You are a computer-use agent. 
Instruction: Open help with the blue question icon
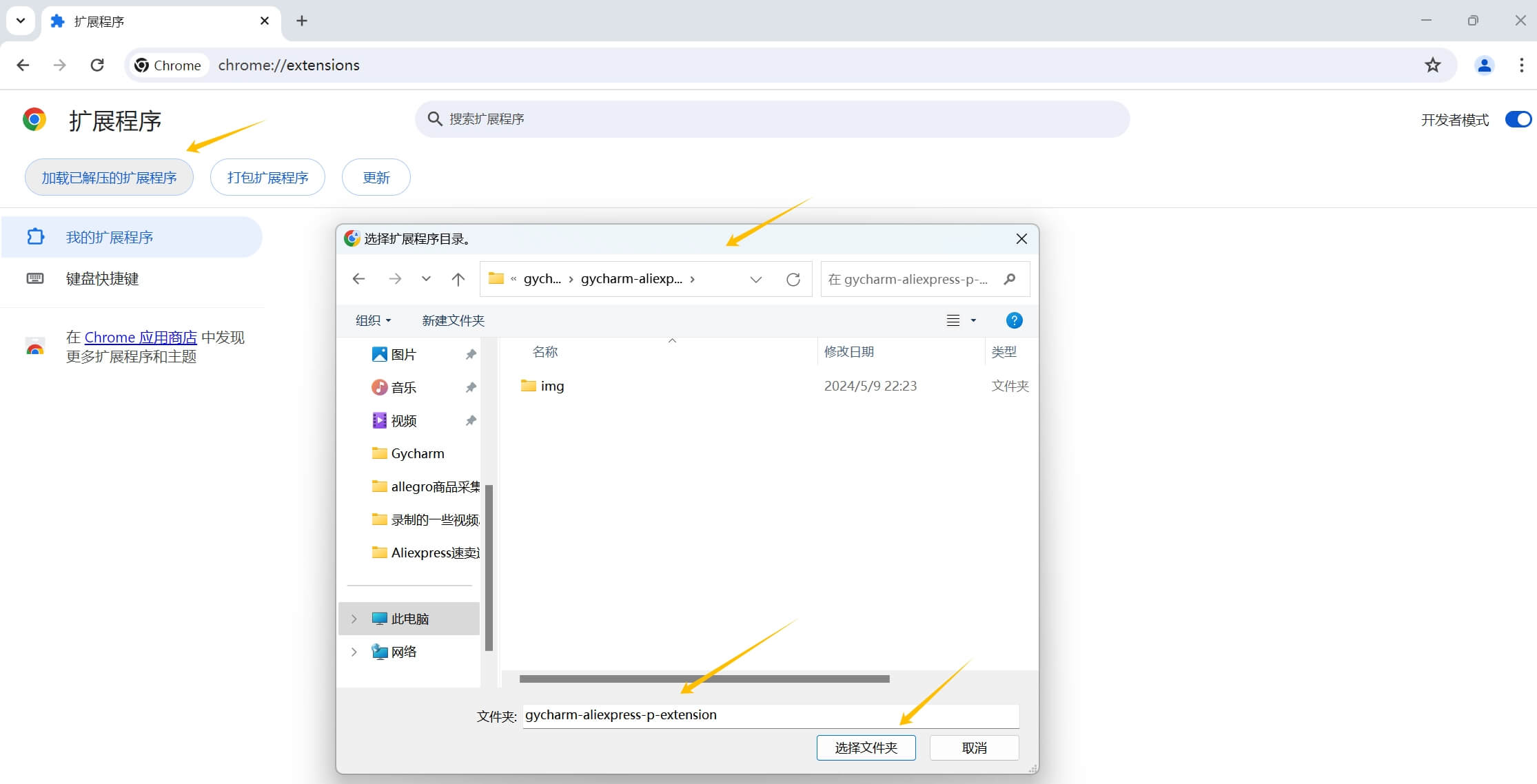1014,320
